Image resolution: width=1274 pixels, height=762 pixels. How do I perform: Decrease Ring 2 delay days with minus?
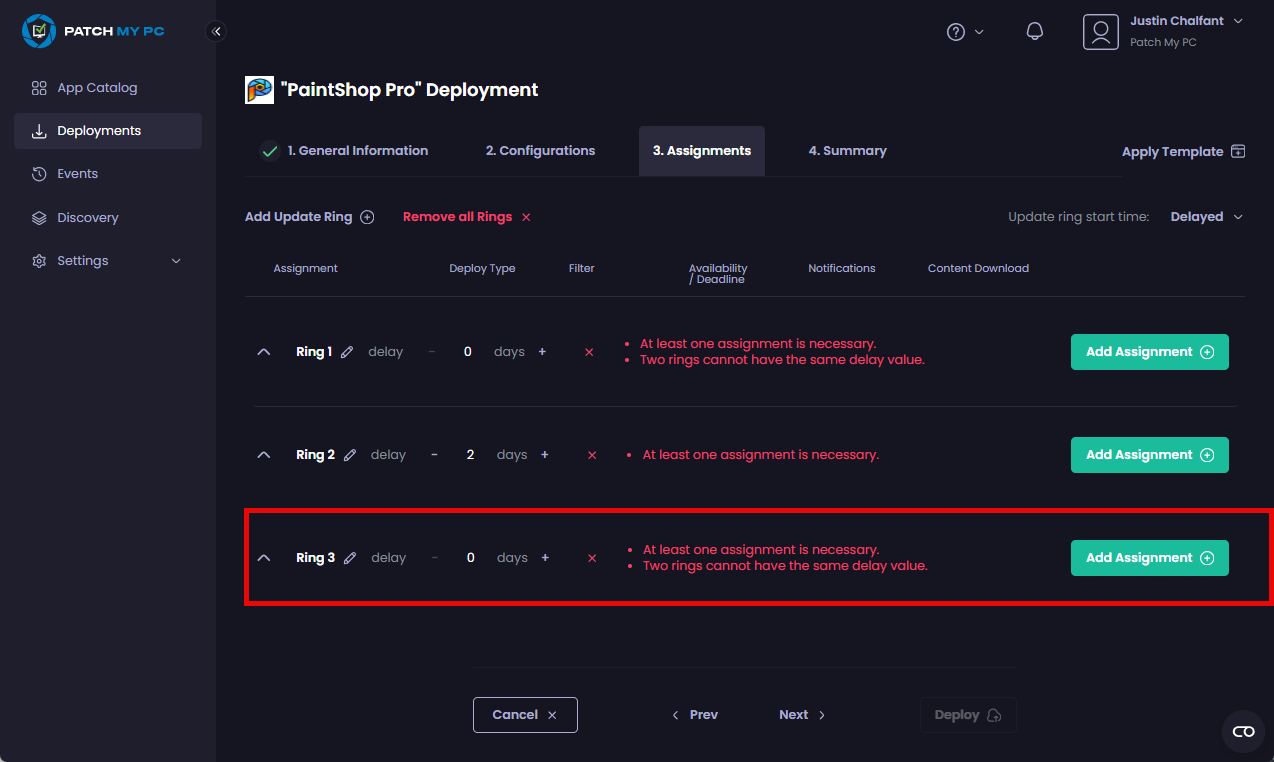434,455
